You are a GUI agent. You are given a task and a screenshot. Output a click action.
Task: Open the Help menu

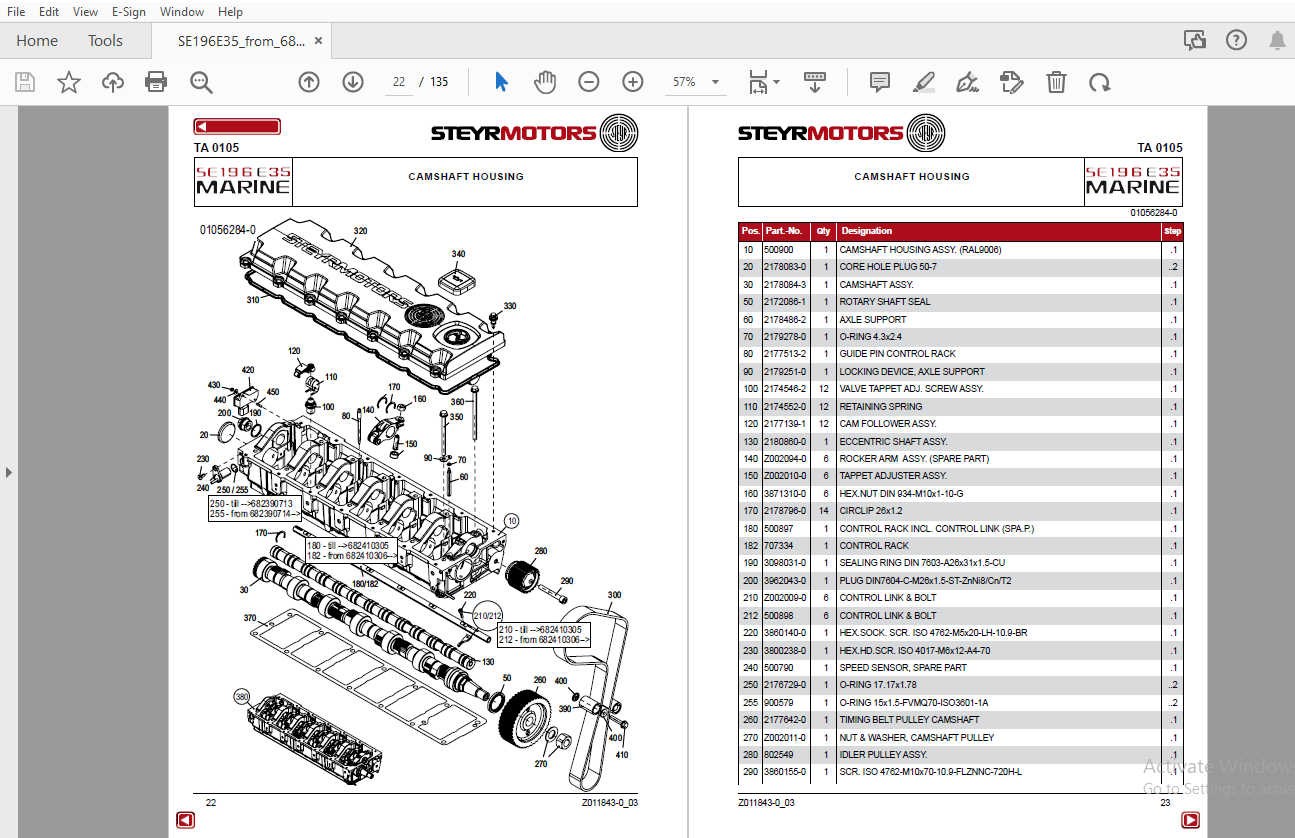[x=230, y=11]
